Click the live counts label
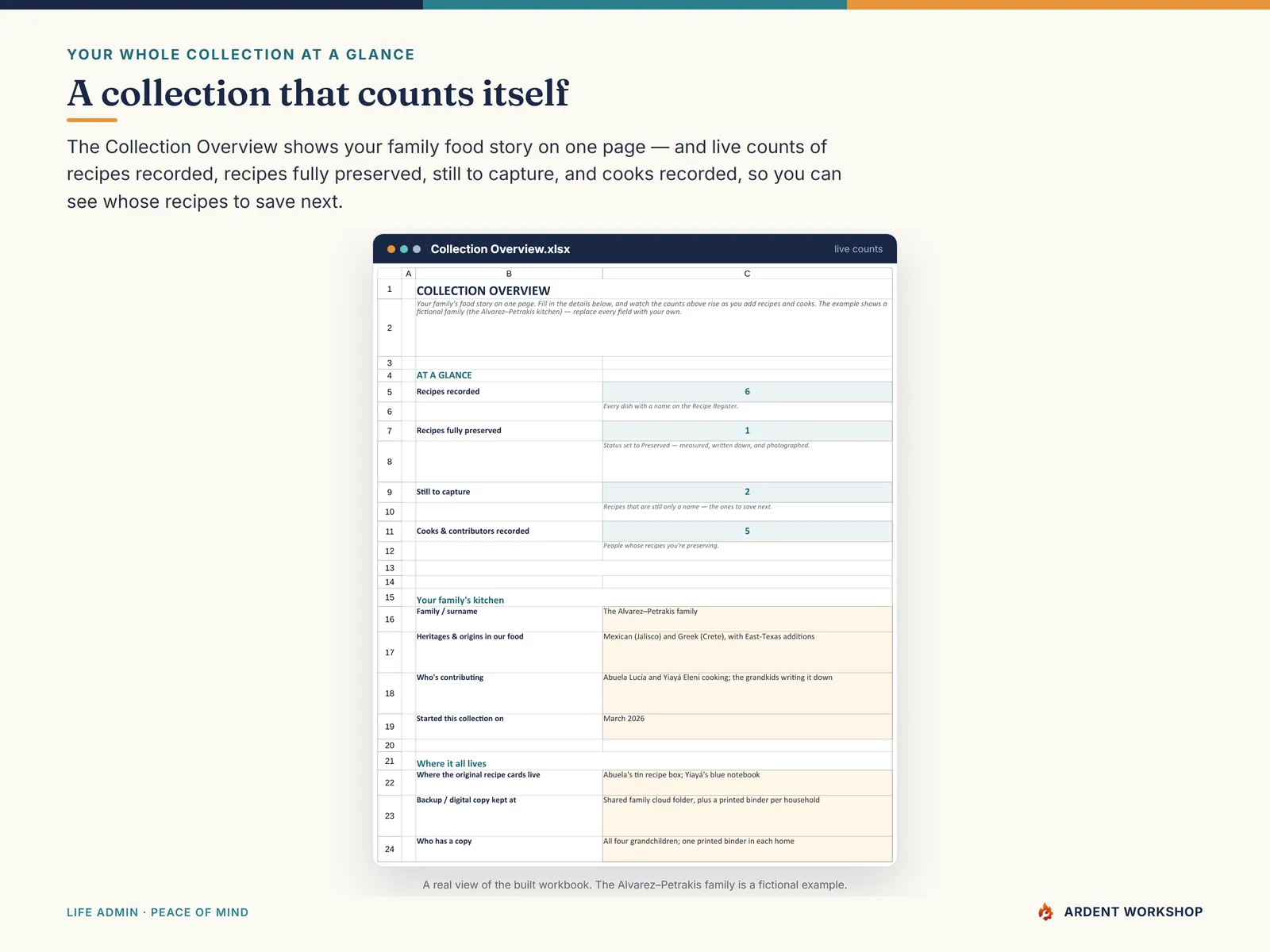Screen dimensions: 1270x952 [858, 249]
